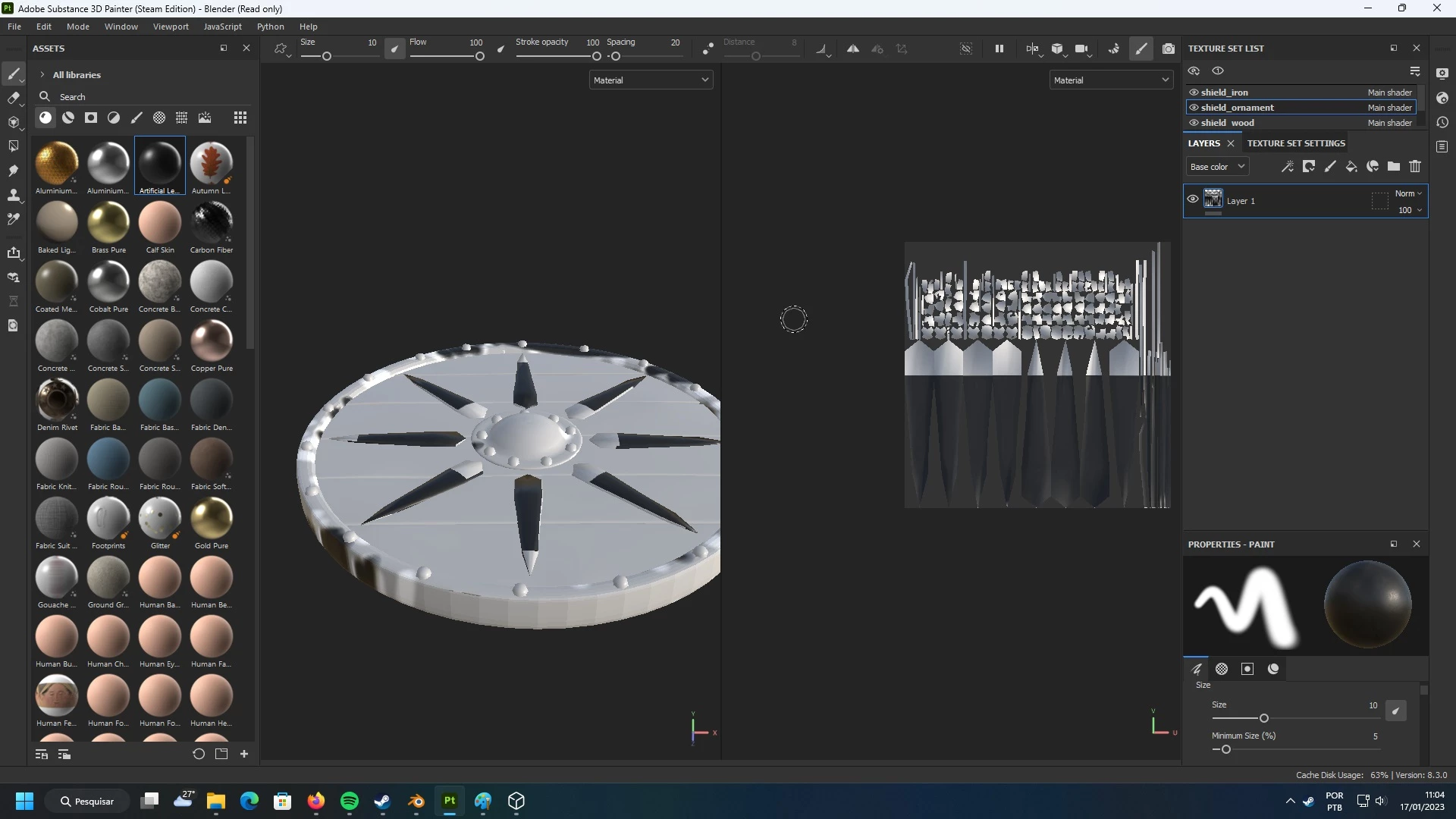Hide the shield_iron texture set
This screenshot has height=819, width=1456.
coord(1194,93)
